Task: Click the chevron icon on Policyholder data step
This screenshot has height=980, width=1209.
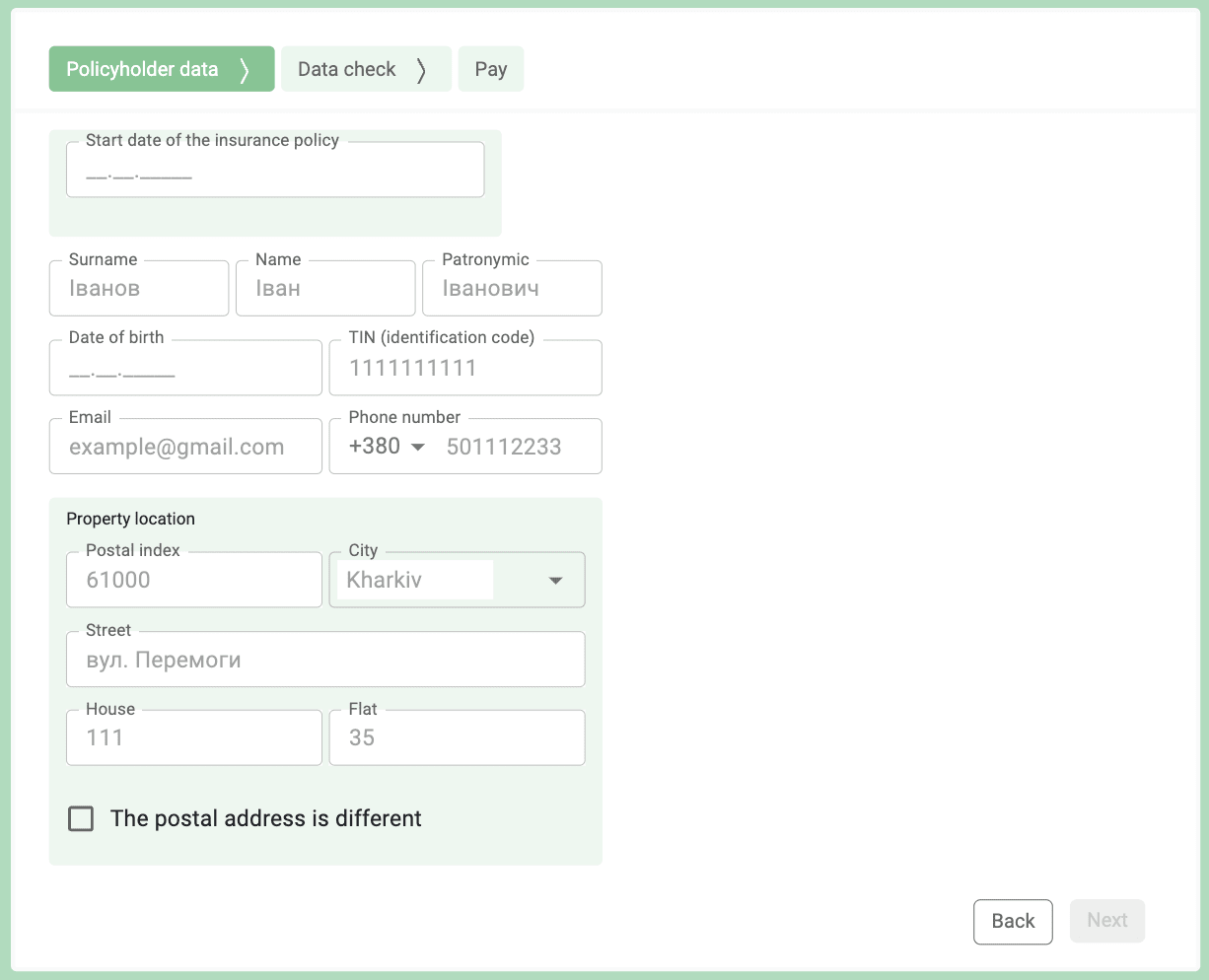Action: [243, 69]
